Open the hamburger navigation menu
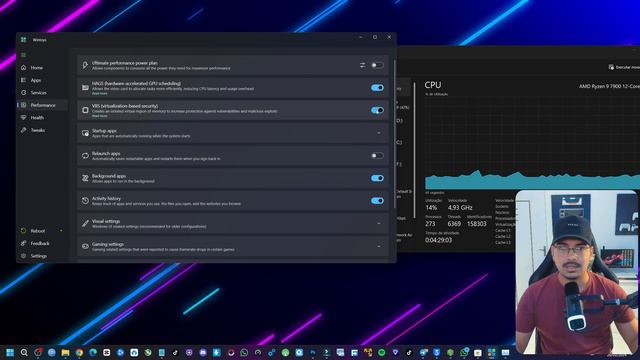This screenshot has width=640, height=360. click(x=23, y=55)
